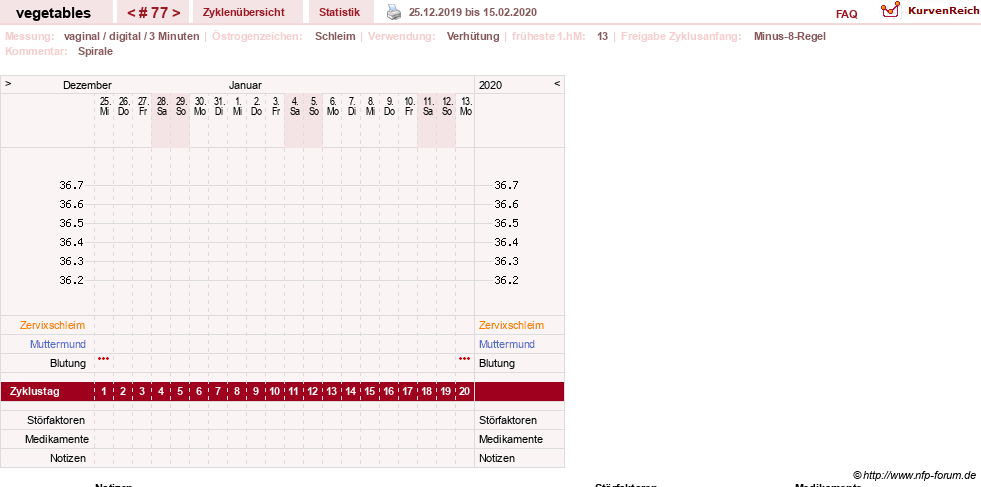Click the date range 25.12.2019 bis 15.02.2020
The image size is (981, 487).
pos(472,12)
